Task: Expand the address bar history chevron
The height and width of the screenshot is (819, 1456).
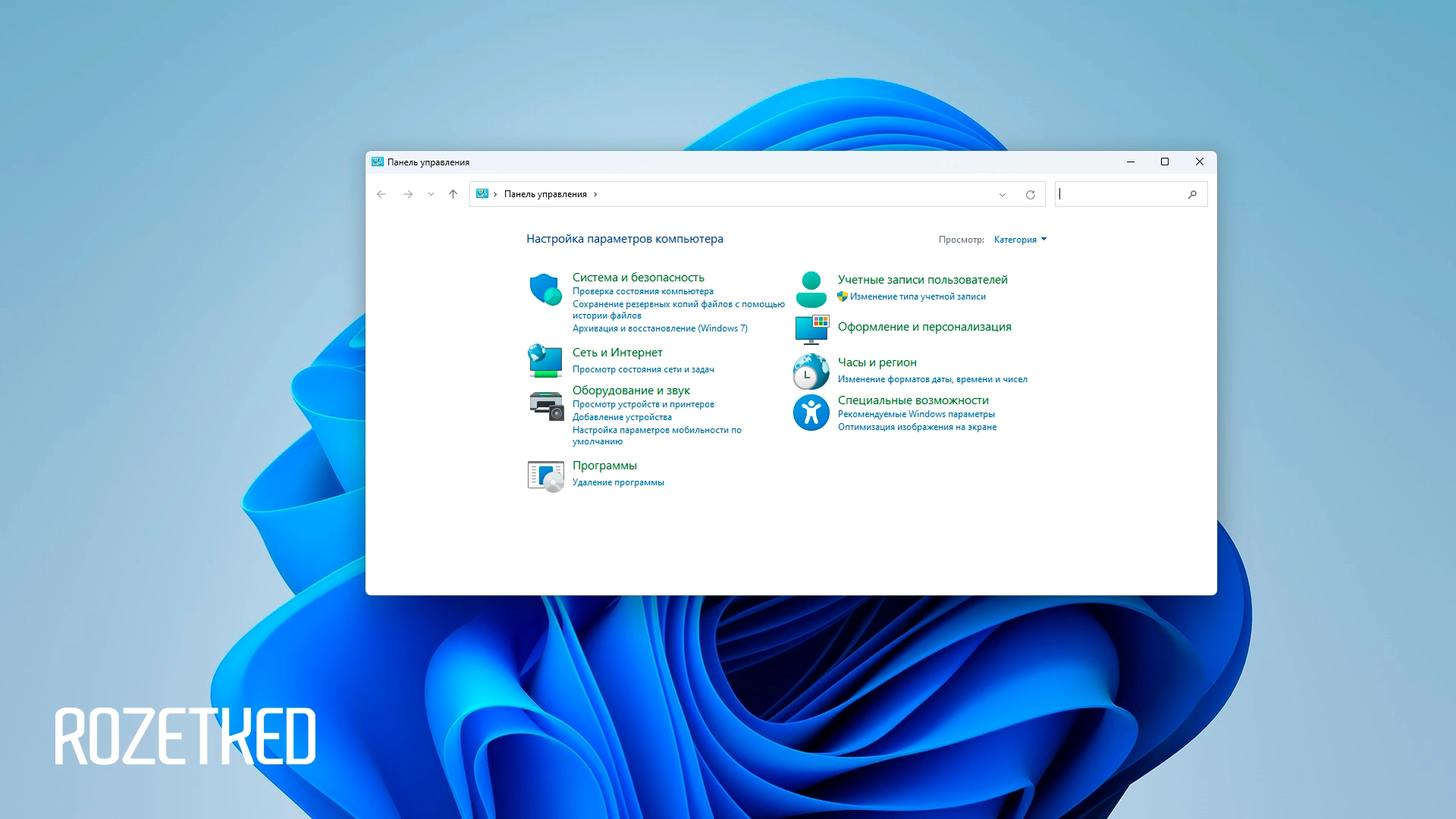Action: [1002, 194]
